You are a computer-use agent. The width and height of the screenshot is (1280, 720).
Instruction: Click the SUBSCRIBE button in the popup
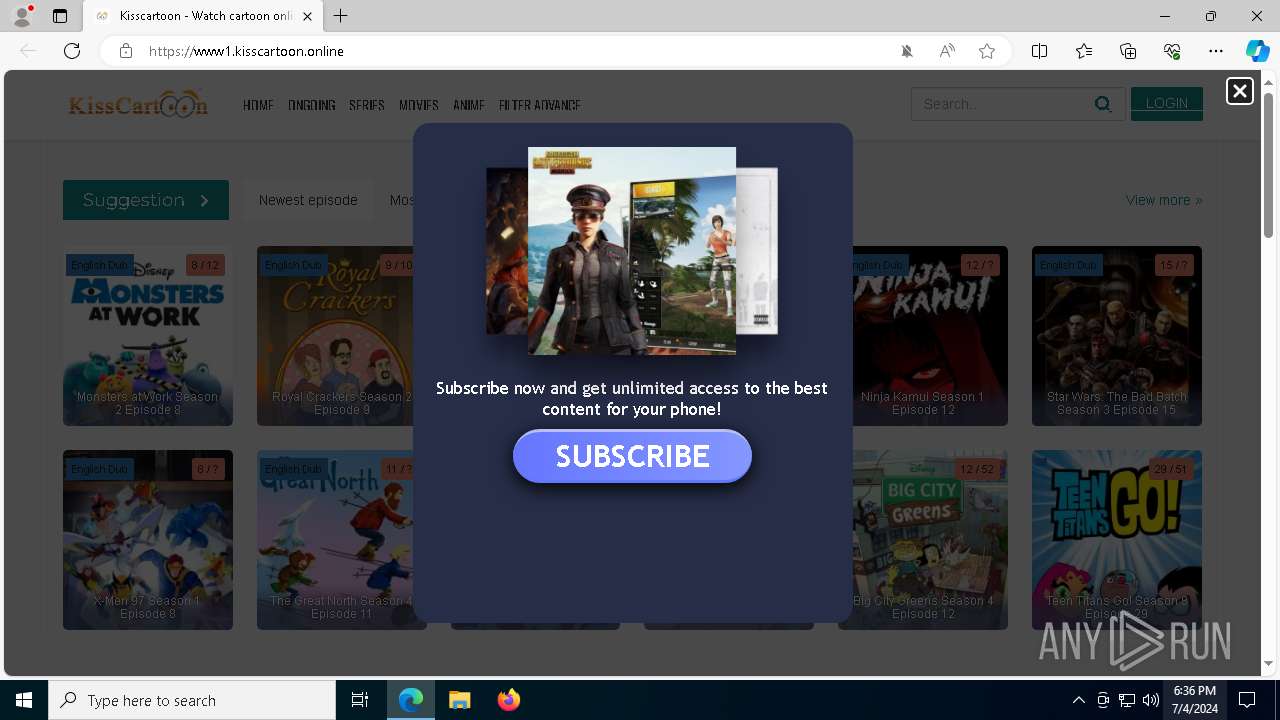[x=632, y=456]
